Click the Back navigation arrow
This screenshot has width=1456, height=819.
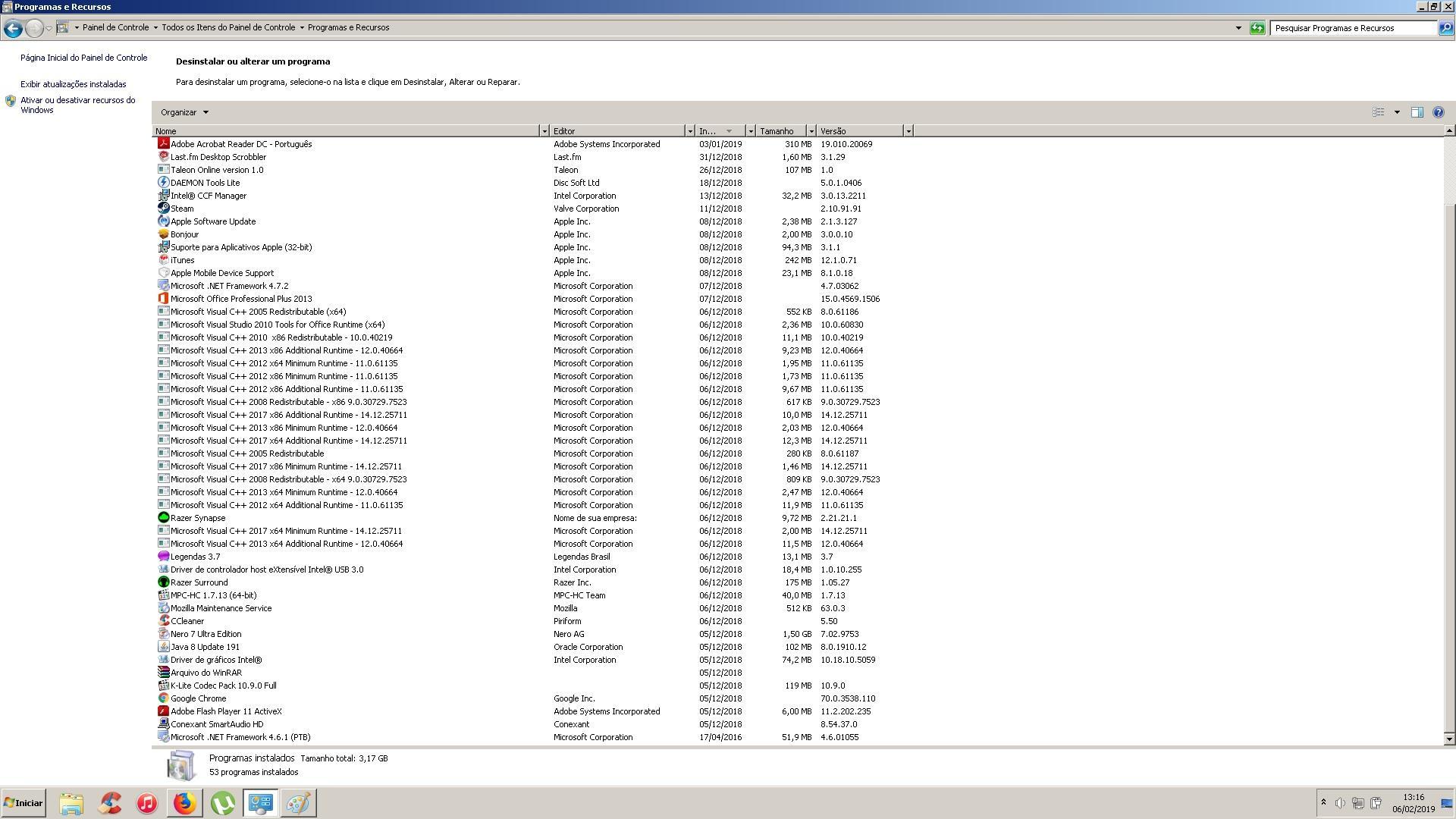(13, 28)
